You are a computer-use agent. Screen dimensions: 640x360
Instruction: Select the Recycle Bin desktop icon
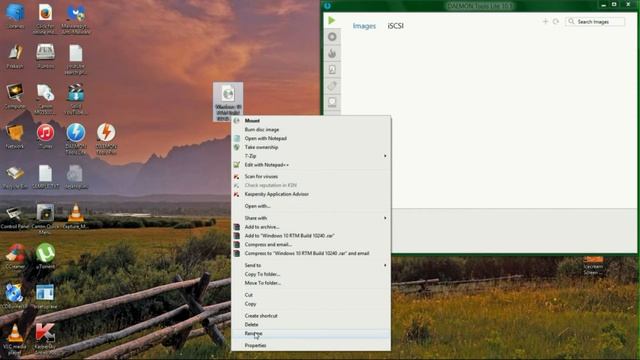(15, 177)
